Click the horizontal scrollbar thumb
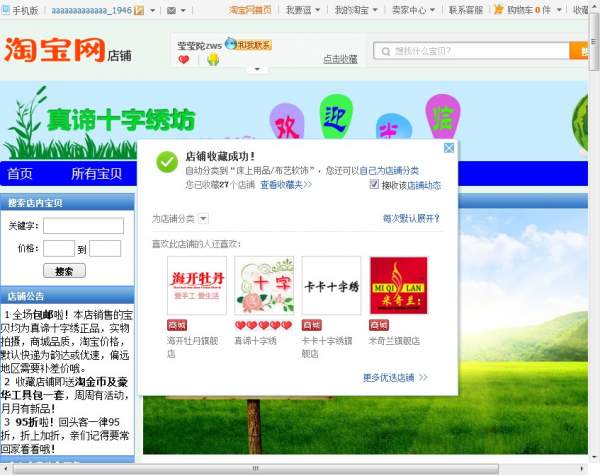This screenshot has width=600, height=475. [x=256, y=468]
